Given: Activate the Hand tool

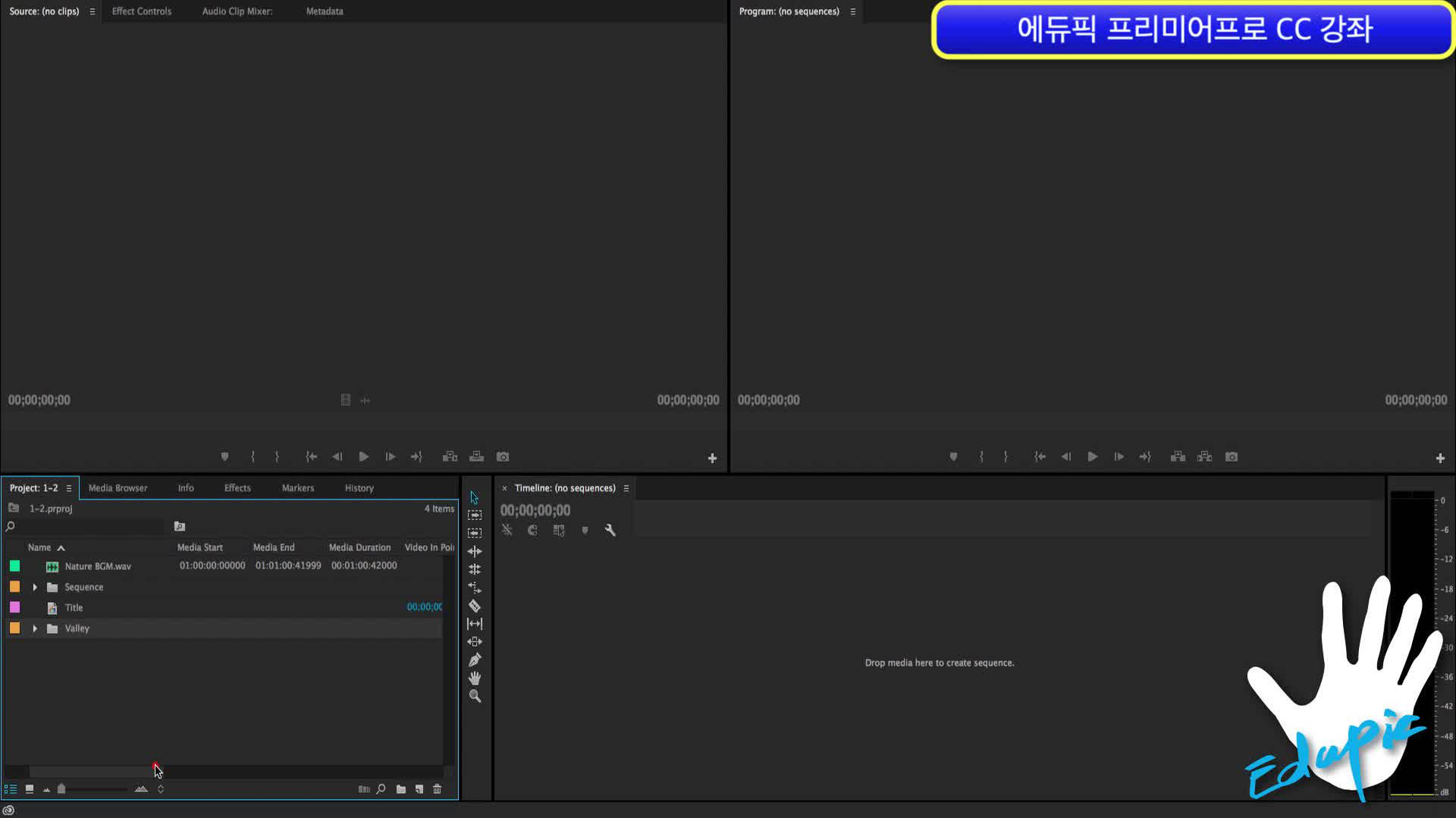Looking at the screenshot, I should click(475, 678).
